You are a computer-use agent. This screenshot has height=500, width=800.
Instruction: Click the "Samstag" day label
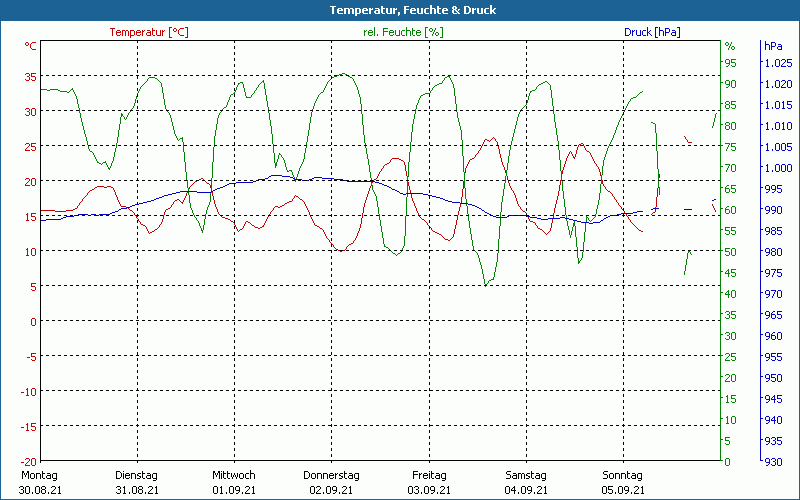click(x=526, y=475)
